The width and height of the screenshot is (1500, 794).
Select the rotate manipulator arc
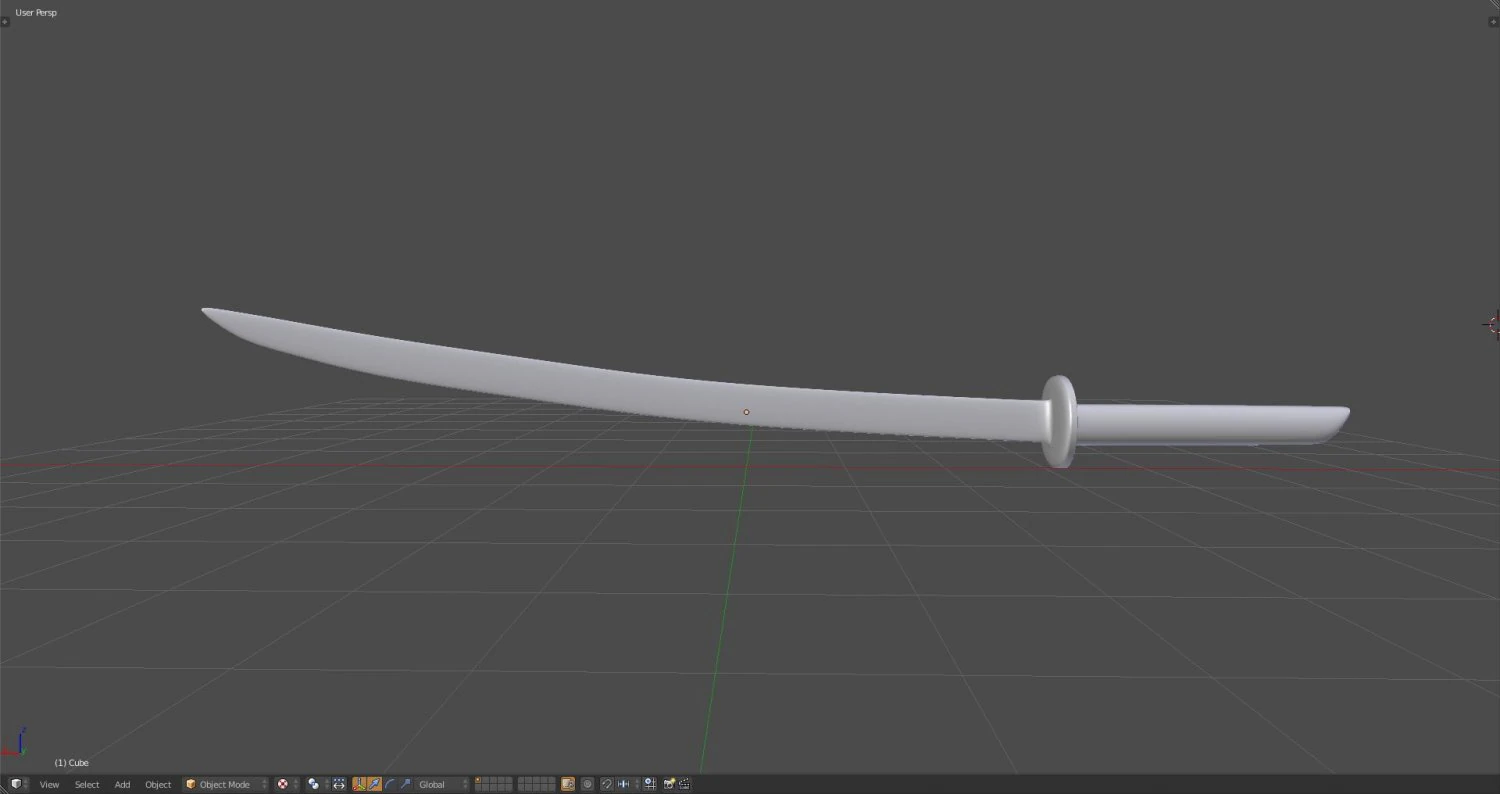coord(390,785)
